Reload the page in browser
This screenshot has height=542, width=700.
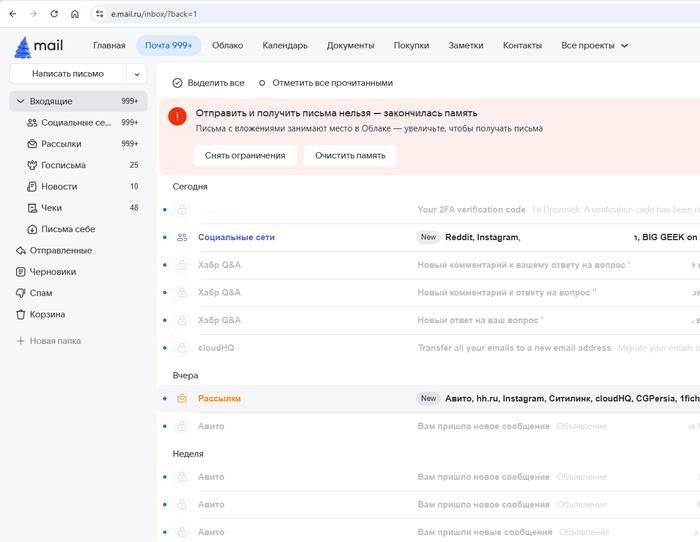tap(54, 14)
